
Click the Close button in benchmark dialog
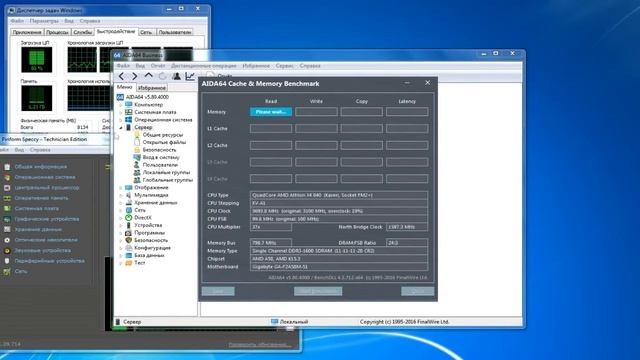418,291
